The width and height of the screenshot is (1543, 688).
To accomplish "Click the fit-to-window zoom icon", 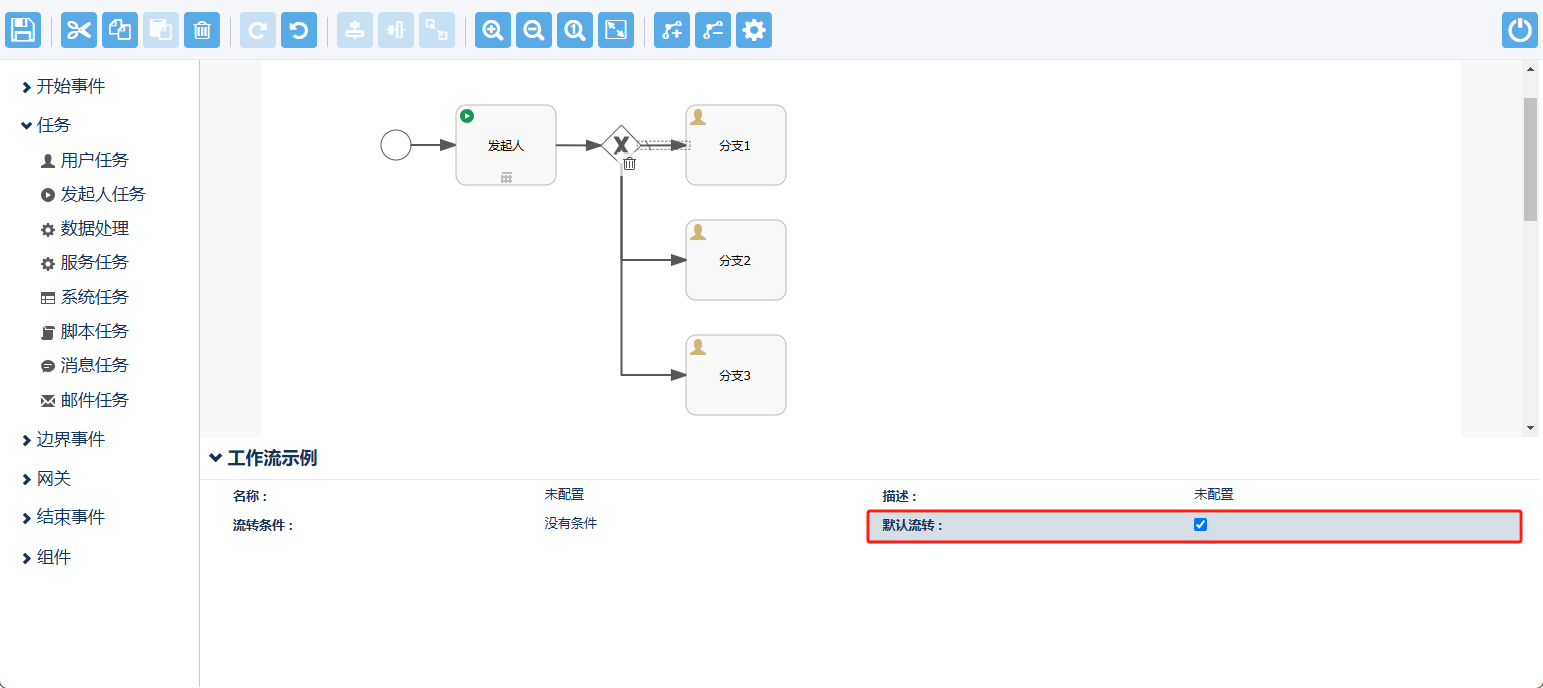I will [x=616, y=30].
